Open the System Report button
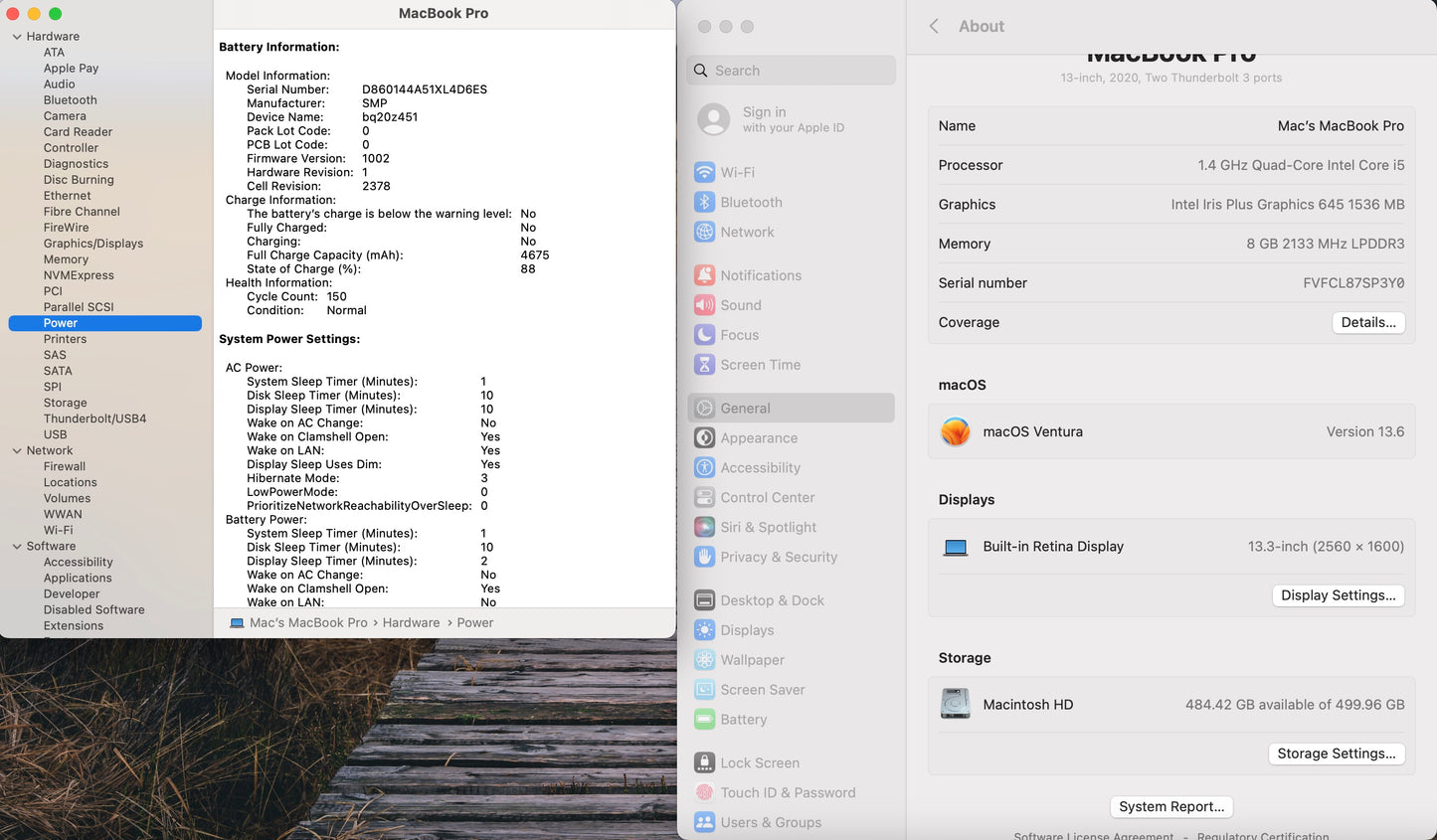 [1170, 806]
